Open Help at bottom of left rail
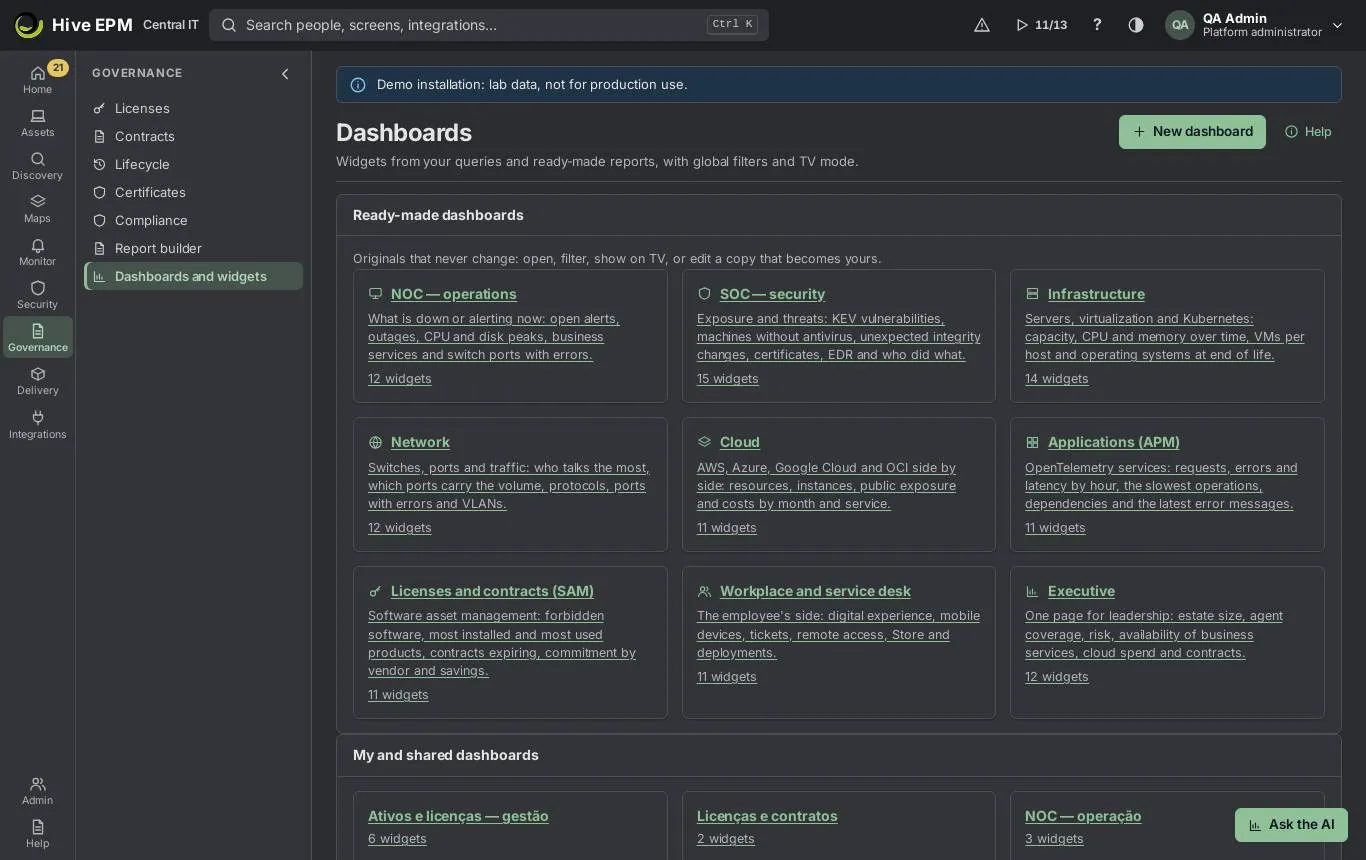The image size is (1366, 860). click(37, 834)
